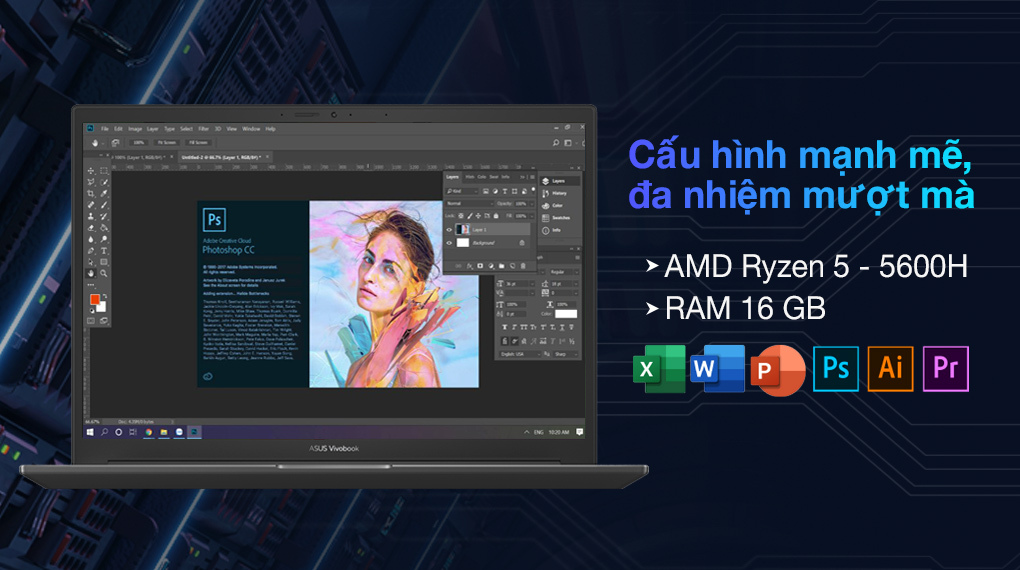The width and height of the screenshot is (1020, 570).
Task: Toggle lock all padlock icon
Action: 496,215
